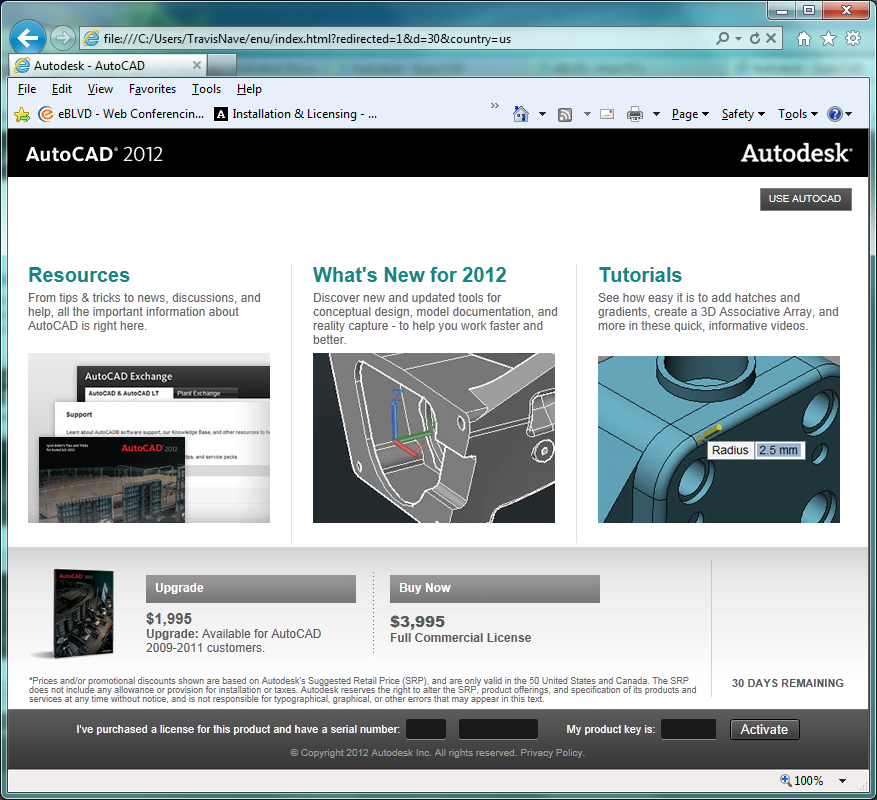The image size is (877, 800).
Task: Close the Autodesk - AutoCAD tab
Action: (197, 65)
